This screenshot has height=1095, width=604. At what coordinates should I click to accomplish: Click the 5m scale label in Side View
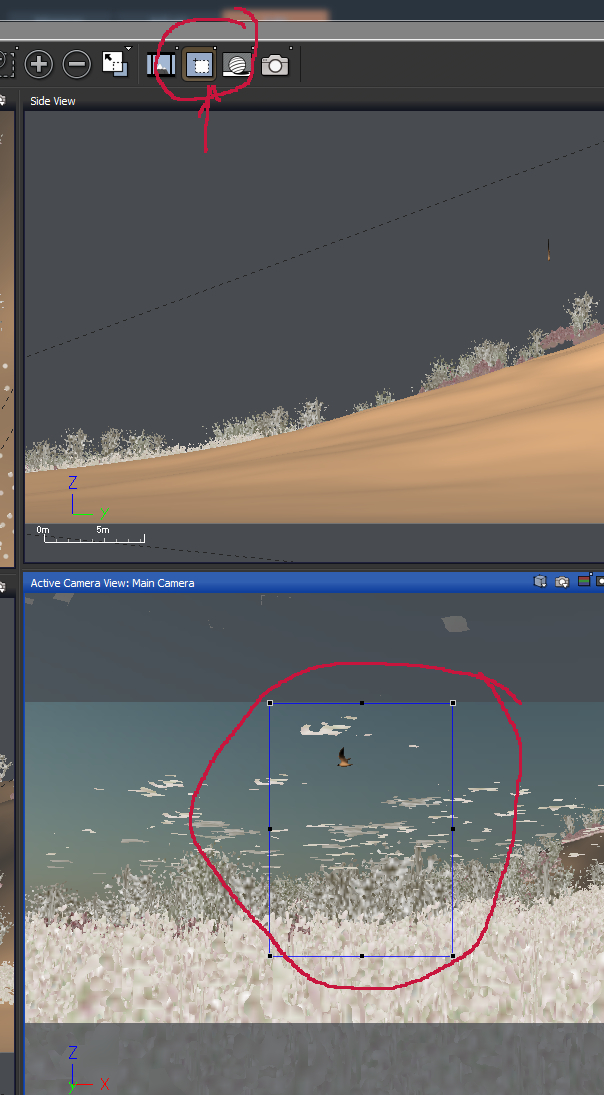[103, 530]
